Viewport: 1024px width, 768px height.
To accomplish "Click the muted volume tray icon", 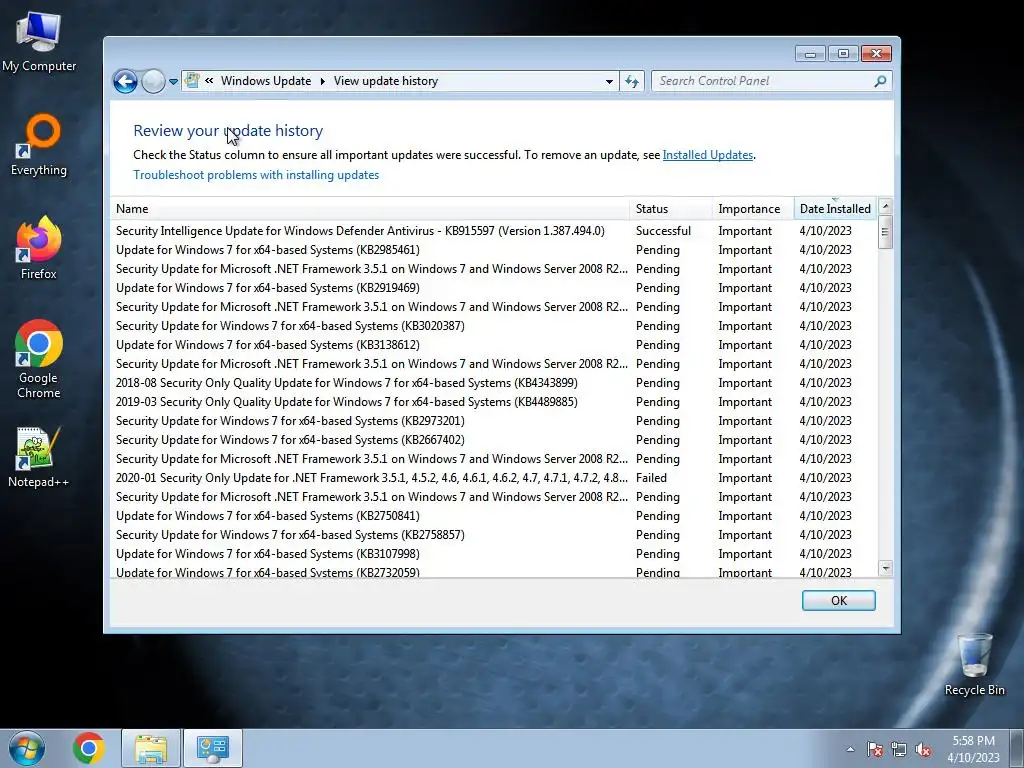I will click(x=923, y=749).
